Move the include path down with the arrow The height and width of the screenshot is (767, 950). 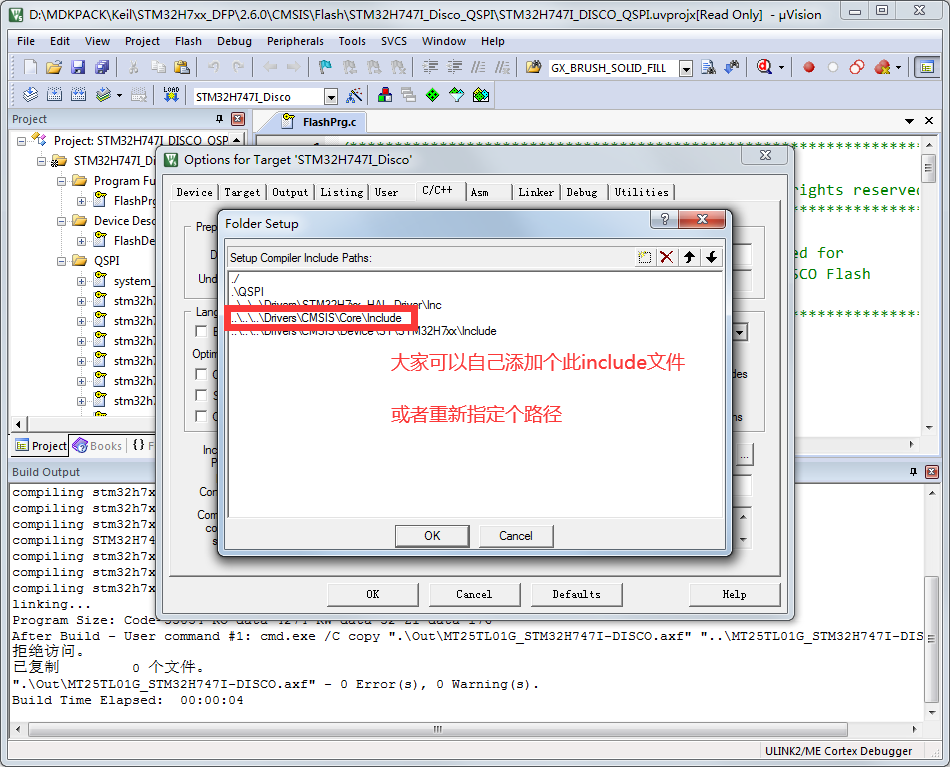point(711,257)
